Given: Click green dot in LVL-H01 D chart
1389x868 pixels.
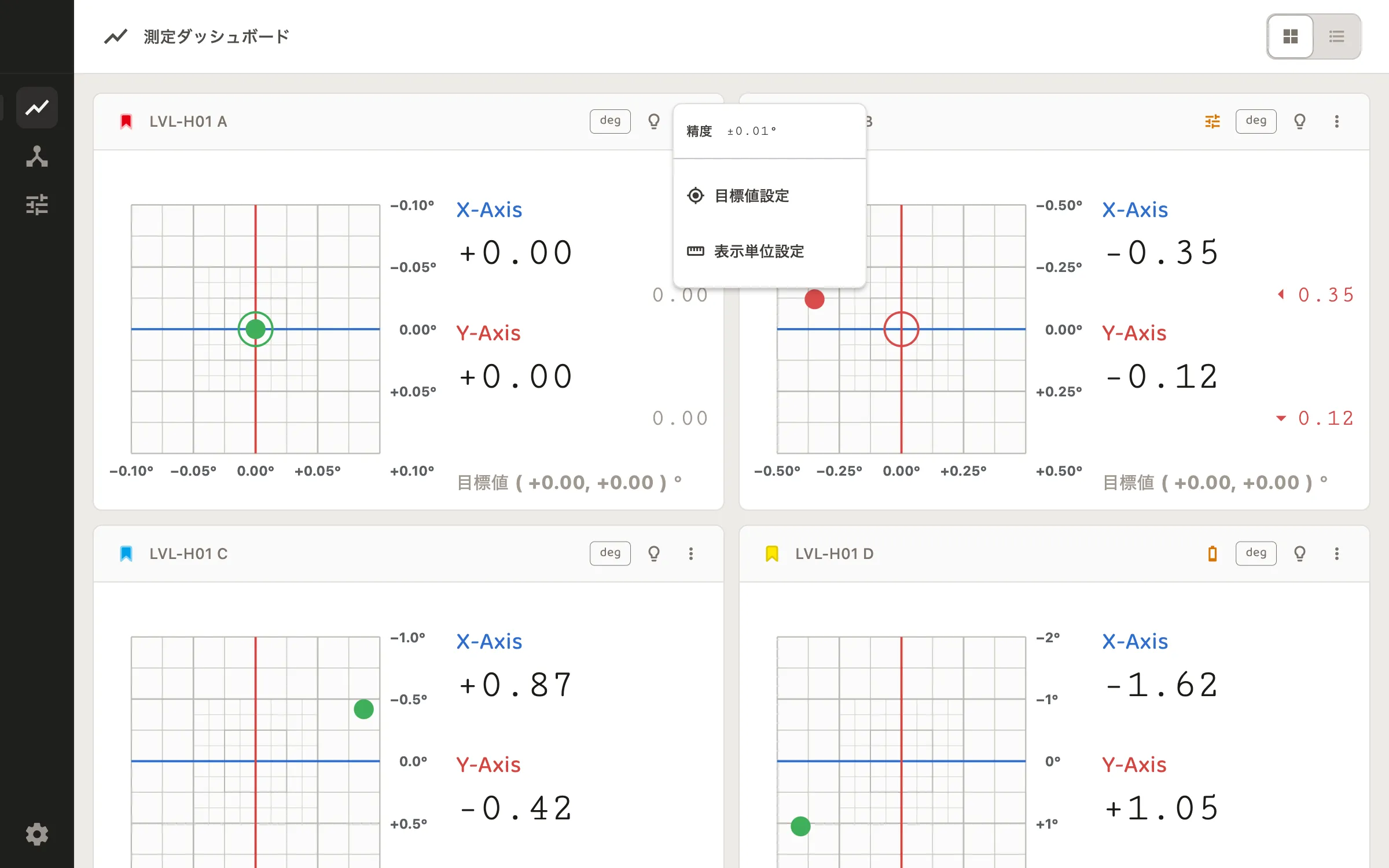Looking at the screenshot, I should [x=800, y=826].
